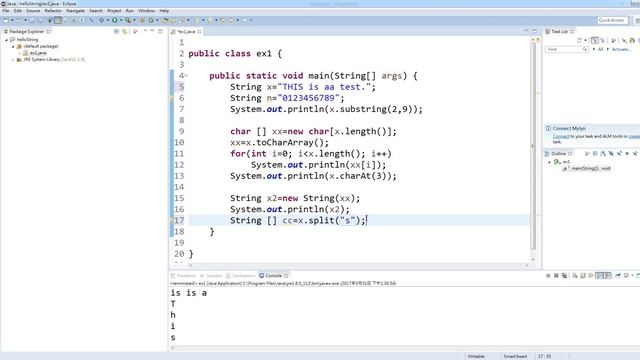Screen dimensions: 640x360
Task: Expand the JRE System Library node
Action: tap(13, 60)
